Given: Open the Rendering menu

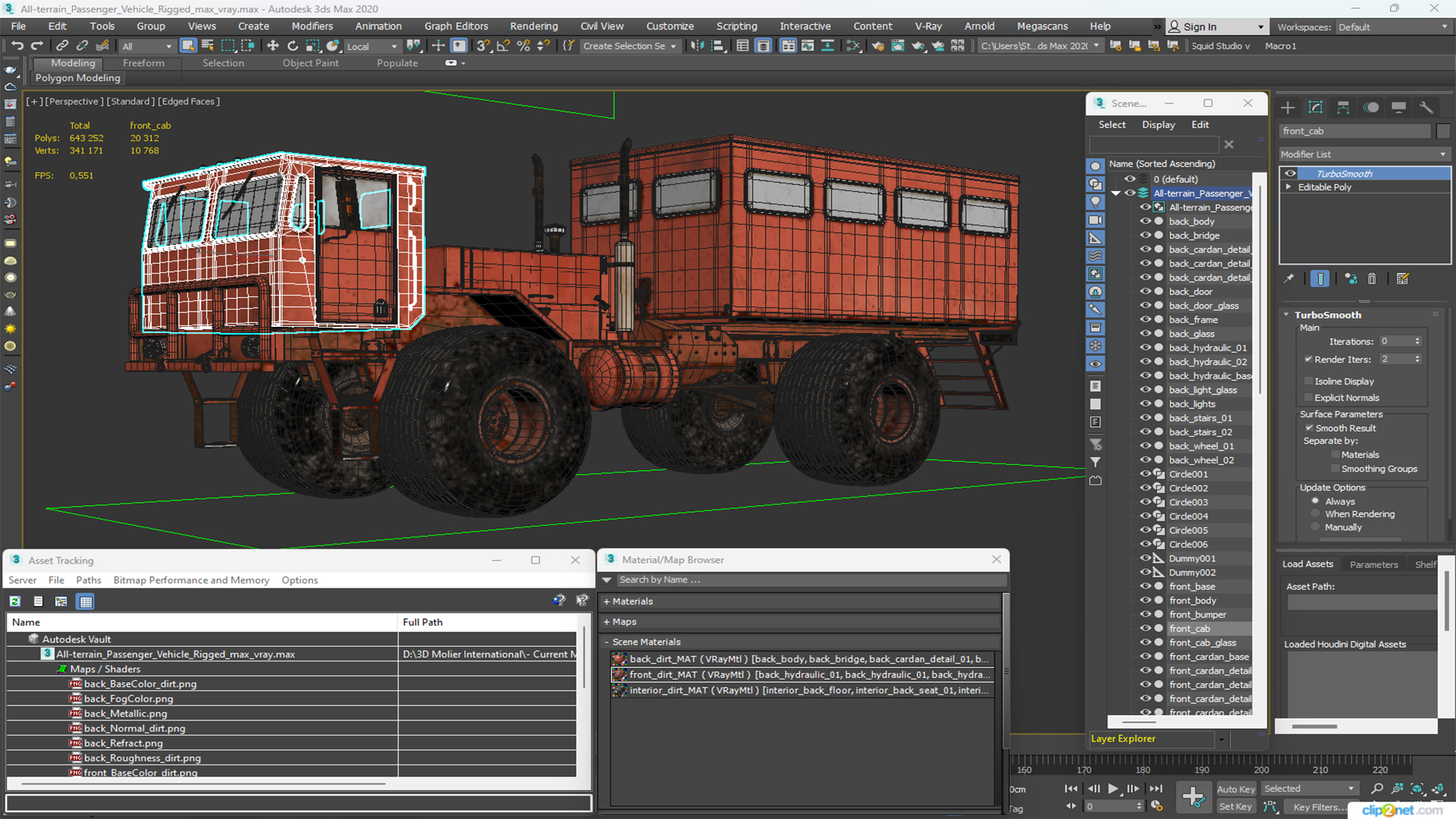Looking at the screenshot, I should pyautogui.click(x=534, y=26).
